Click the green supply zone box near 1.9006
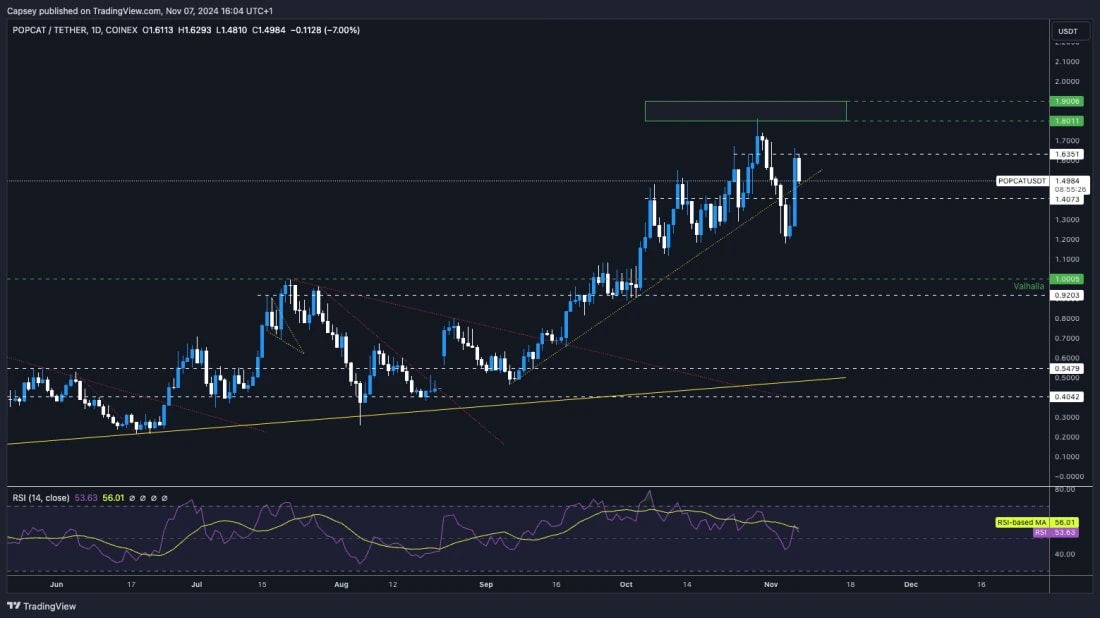The height and width of the screenshot is (618, 1100). [746, 112]
